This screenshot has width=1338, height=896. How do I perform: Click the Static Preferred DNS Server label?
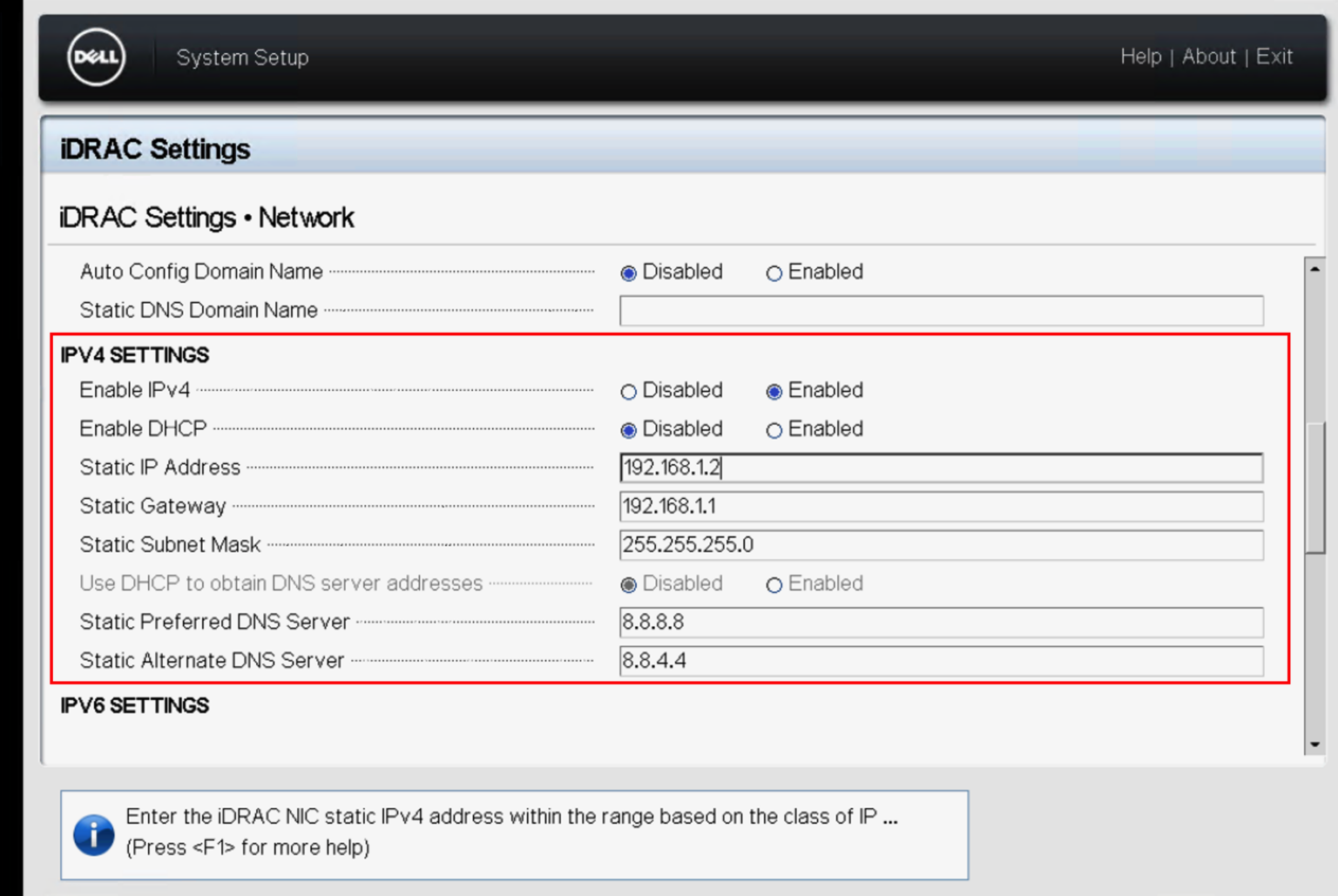click(x=214, y=622)
